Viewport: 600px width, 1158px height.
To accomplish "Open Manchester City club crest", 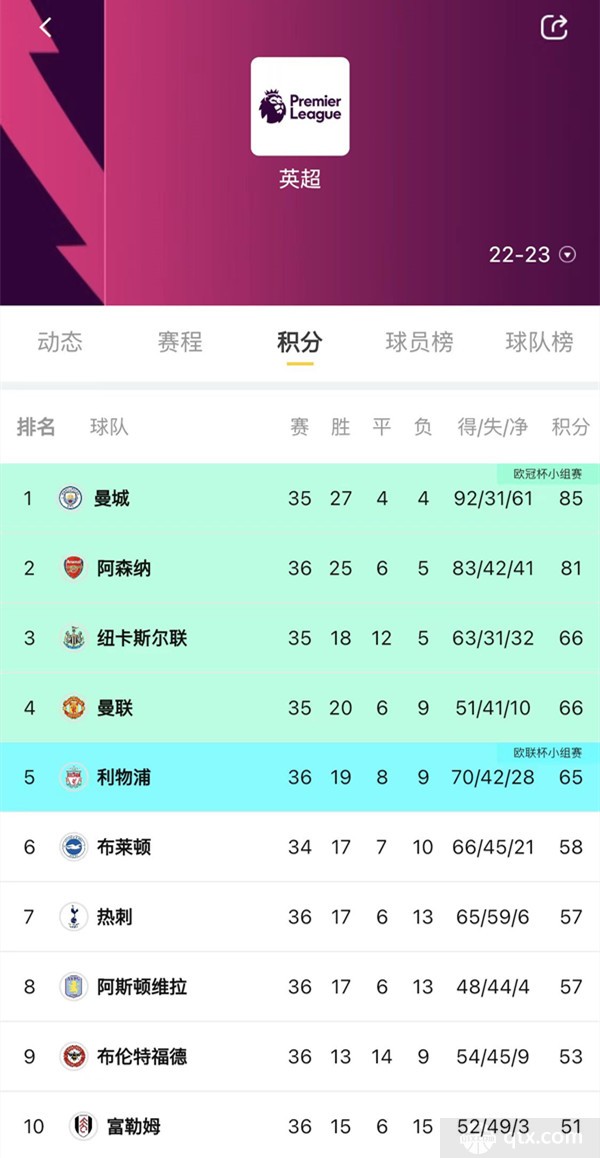I will tap(71, 498).
